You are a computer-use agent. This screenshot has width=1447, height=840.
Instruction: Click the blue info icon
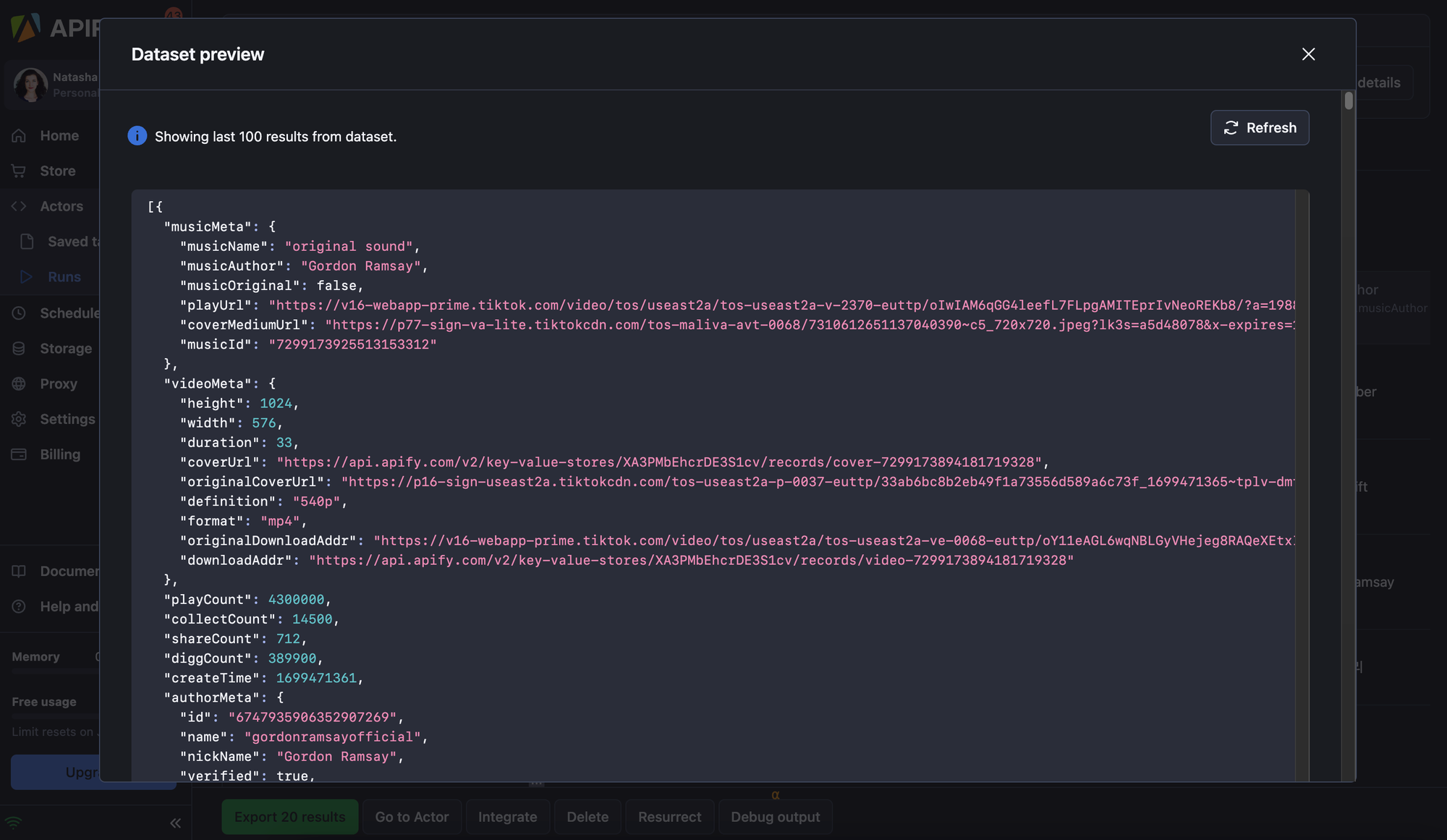tap(137, 136)
